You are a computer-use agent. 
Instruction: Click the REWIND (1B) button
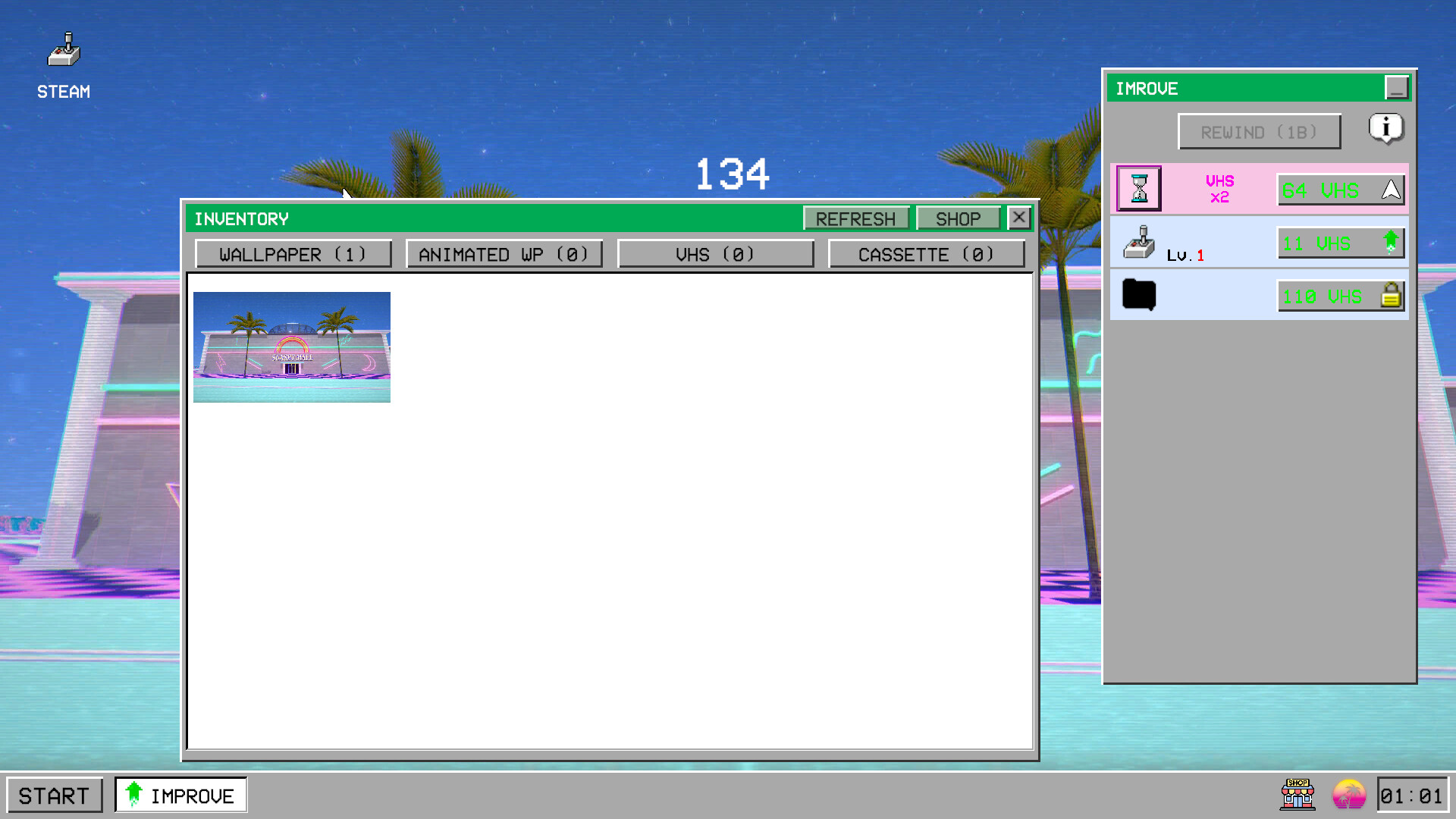click(1259, 132)
